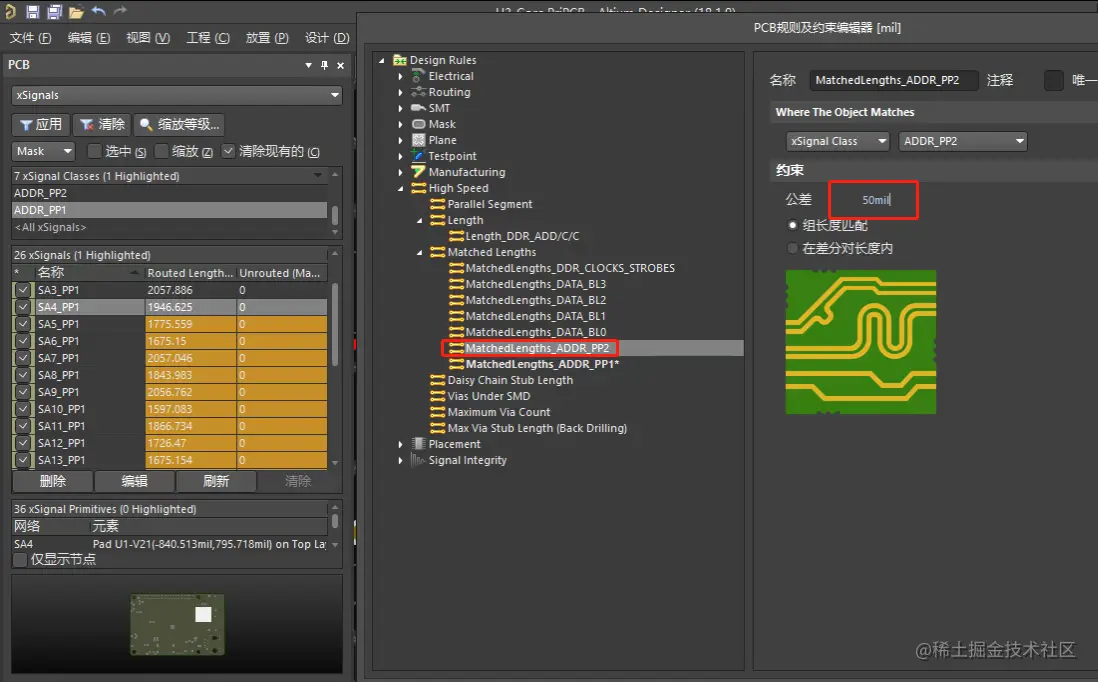Toggle the 缩放 (Zoom) checkbox

[x=161, y=151]
